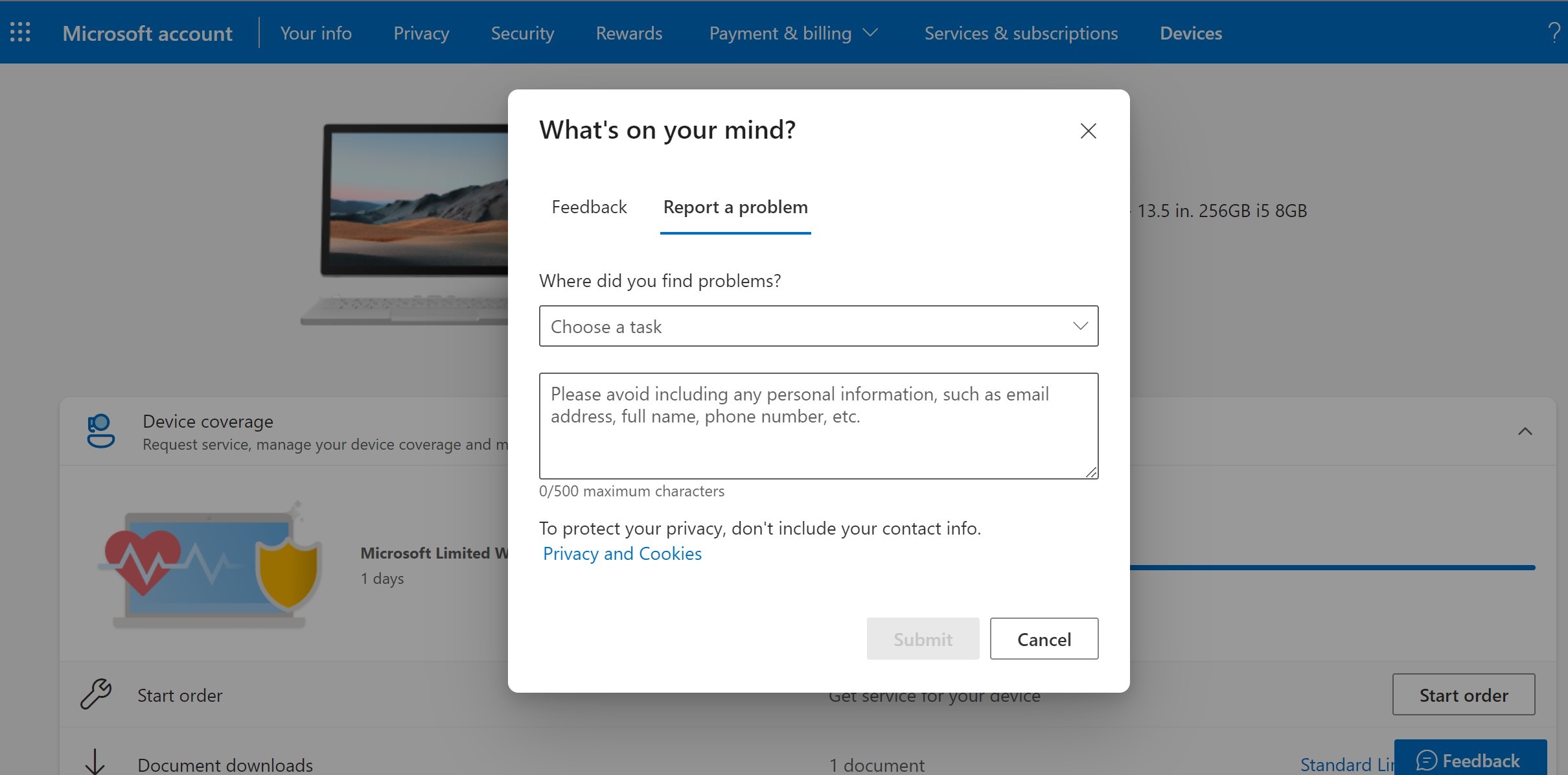Select the Report a problem tab
The image size is (1568, 775).
(735, 207)
